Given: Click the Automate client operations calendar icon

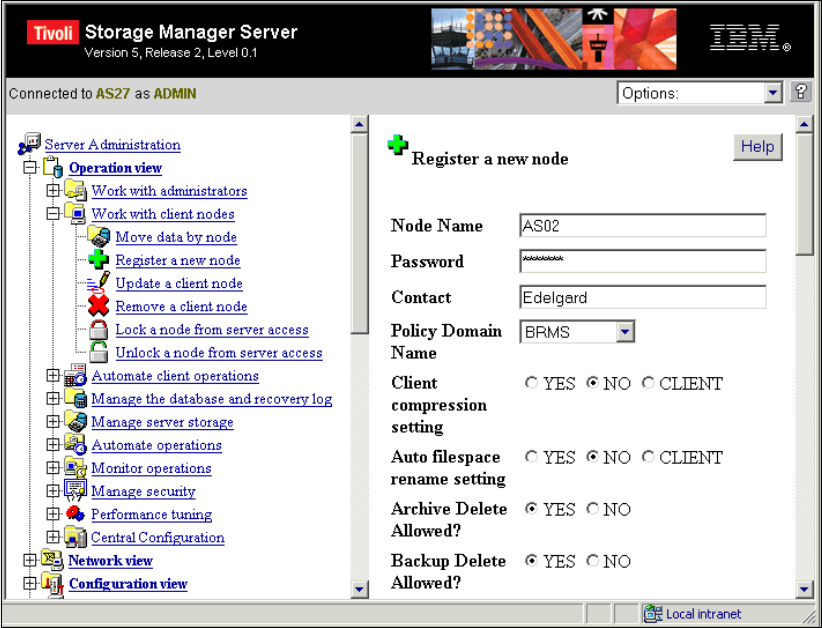Looking at the screenshot, I should coord(75,375).
